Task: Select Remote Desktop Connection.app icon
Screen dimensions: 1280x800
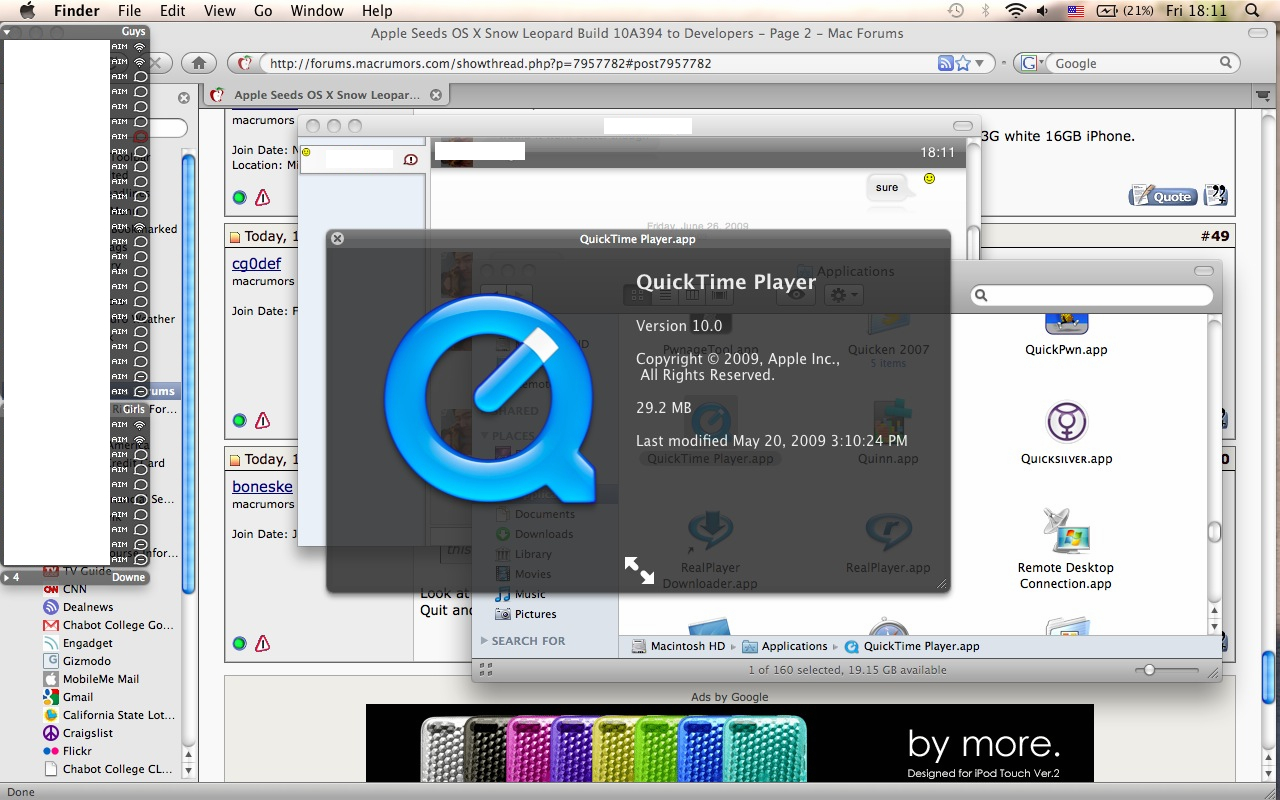Action: click(x=1066, y=531)
